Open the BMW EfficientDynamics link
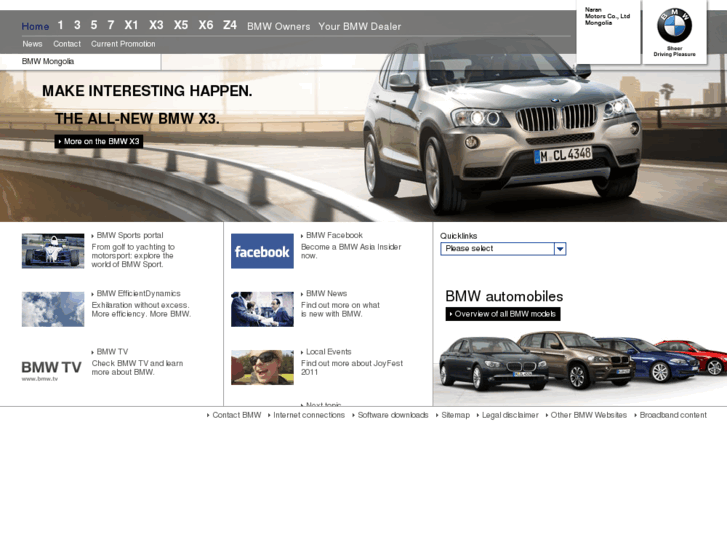The width and height of the screenshot is (727, 545). coord(138,294)
